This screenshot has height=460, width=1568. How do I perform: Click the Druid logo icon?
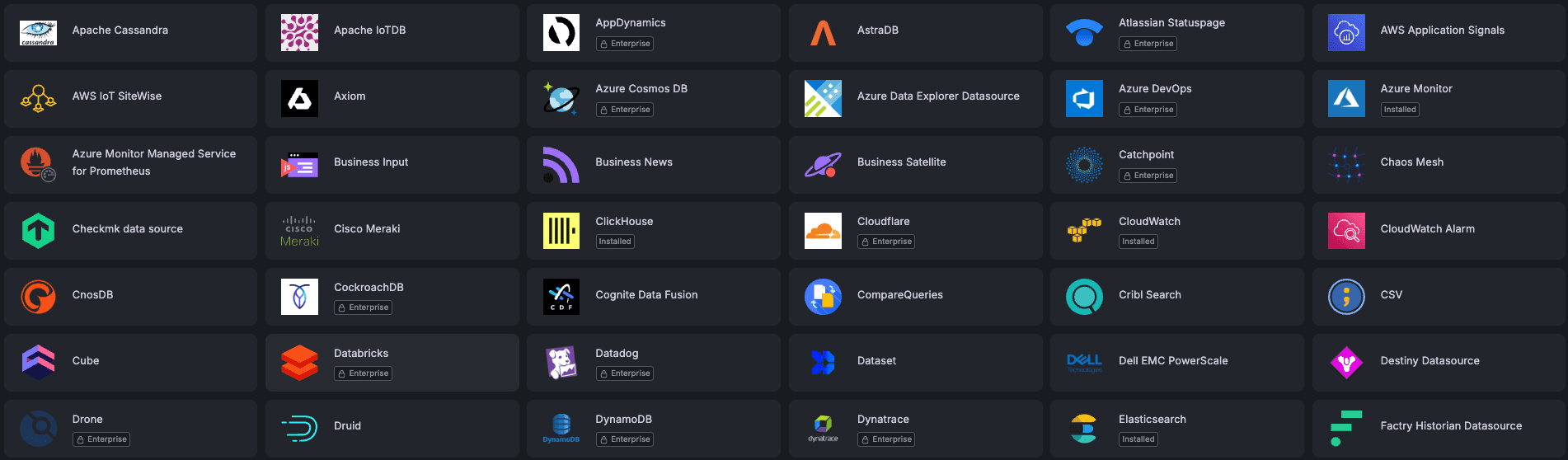click(299, 429)
